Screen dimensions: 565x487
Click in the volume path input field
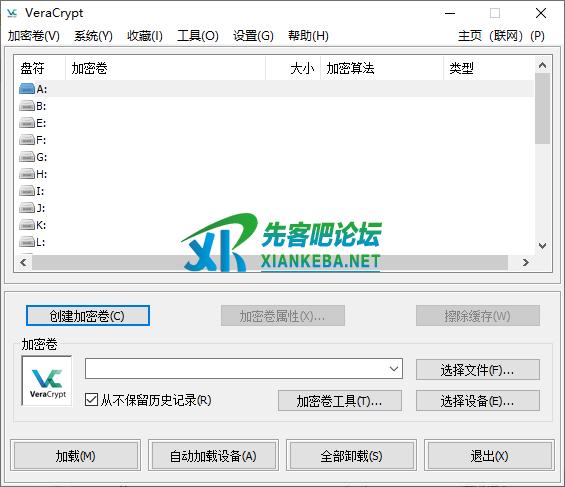236,369
